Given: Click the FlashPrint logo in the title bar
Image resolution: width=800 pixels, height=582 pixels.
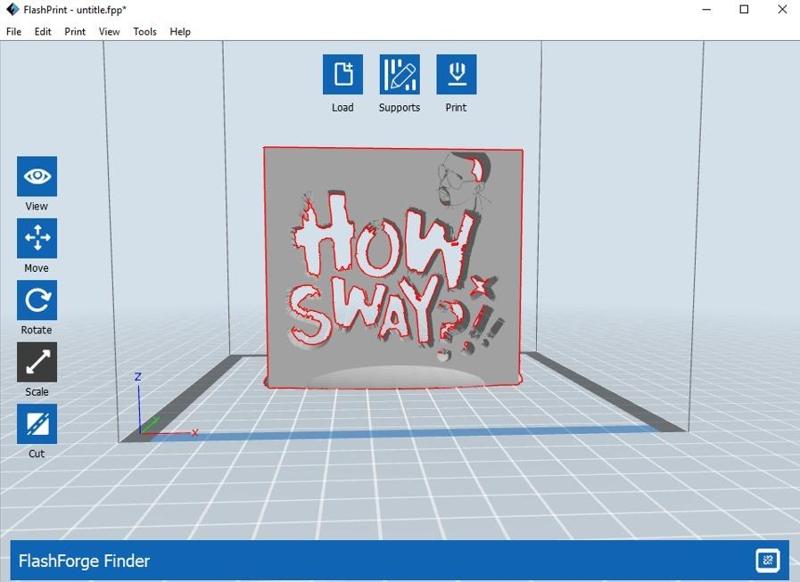Looking at the screenshot, I should click(12, 9).
